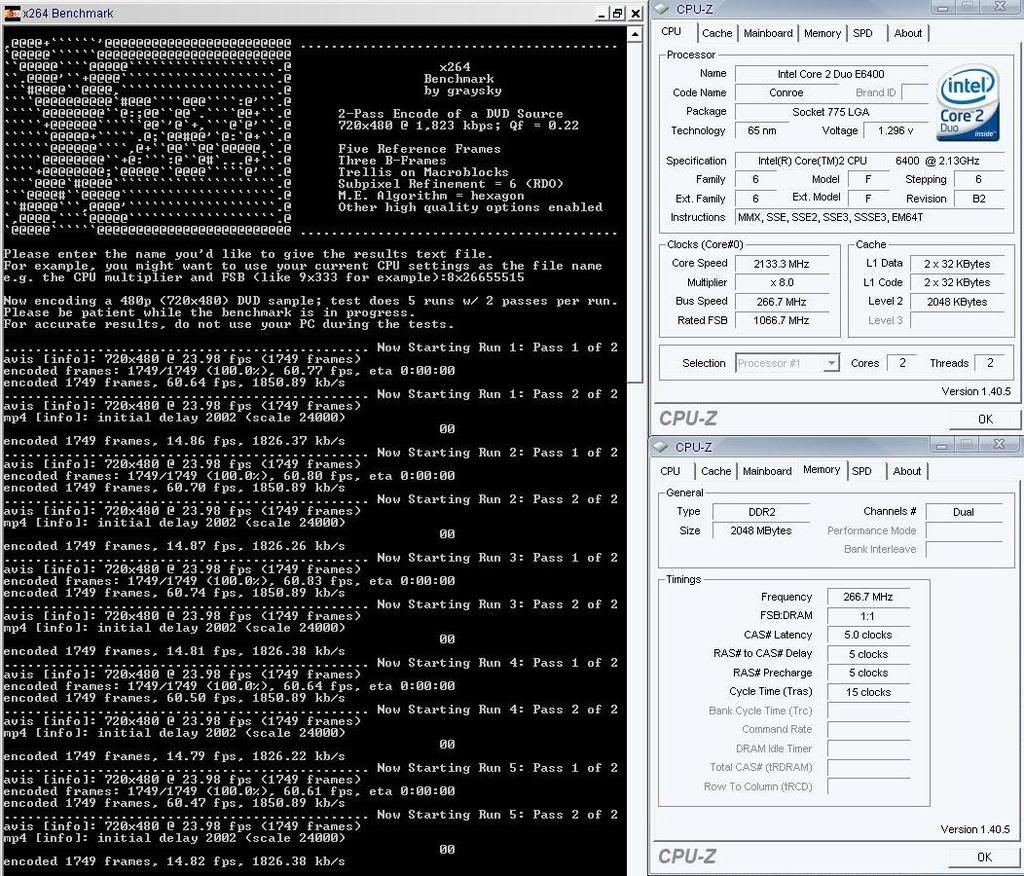Viewport: 1024px width, 876px height.
Task: Click the grayed Level 3 cache field
Action: click(957, 320)
